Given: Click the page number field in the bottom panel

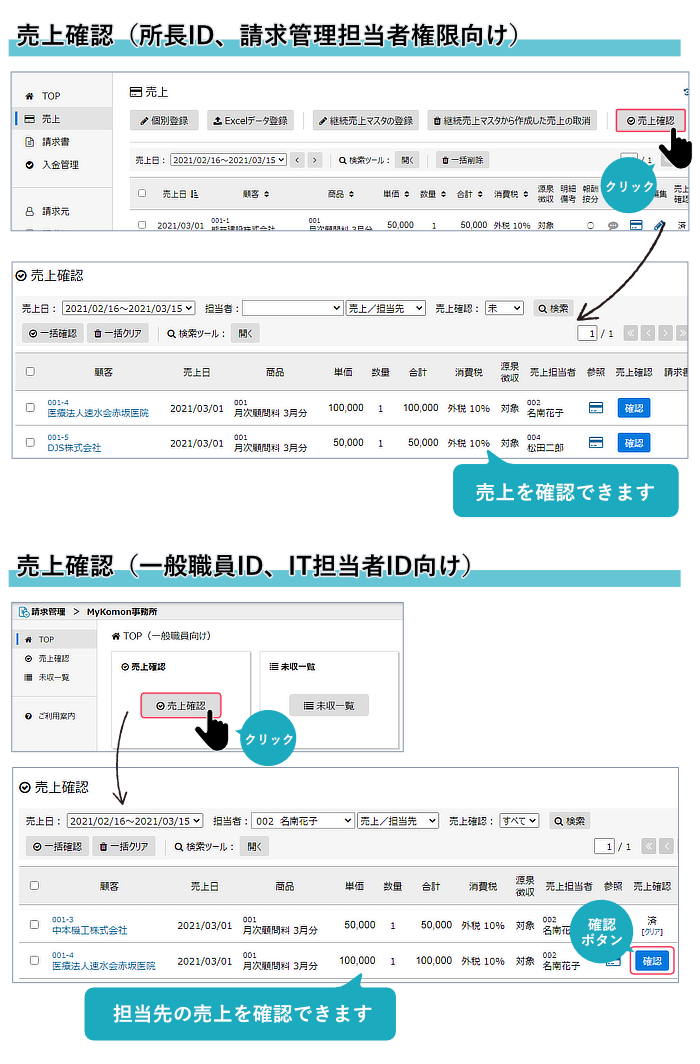Looking at the screenshot, I should (604, 846).
